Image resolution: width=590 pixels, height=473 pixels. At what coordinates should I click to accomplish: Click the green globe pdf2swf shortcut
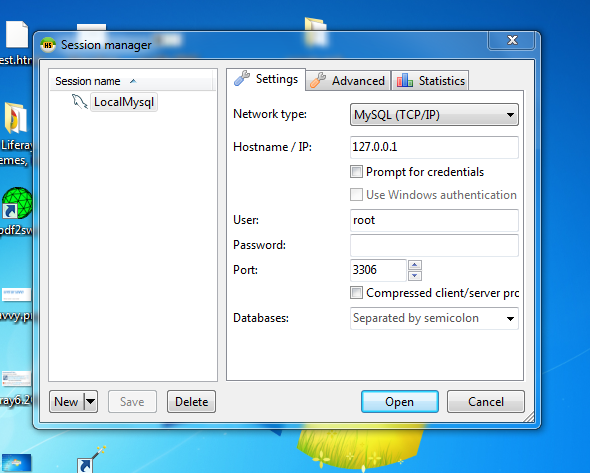coord(17,203)
